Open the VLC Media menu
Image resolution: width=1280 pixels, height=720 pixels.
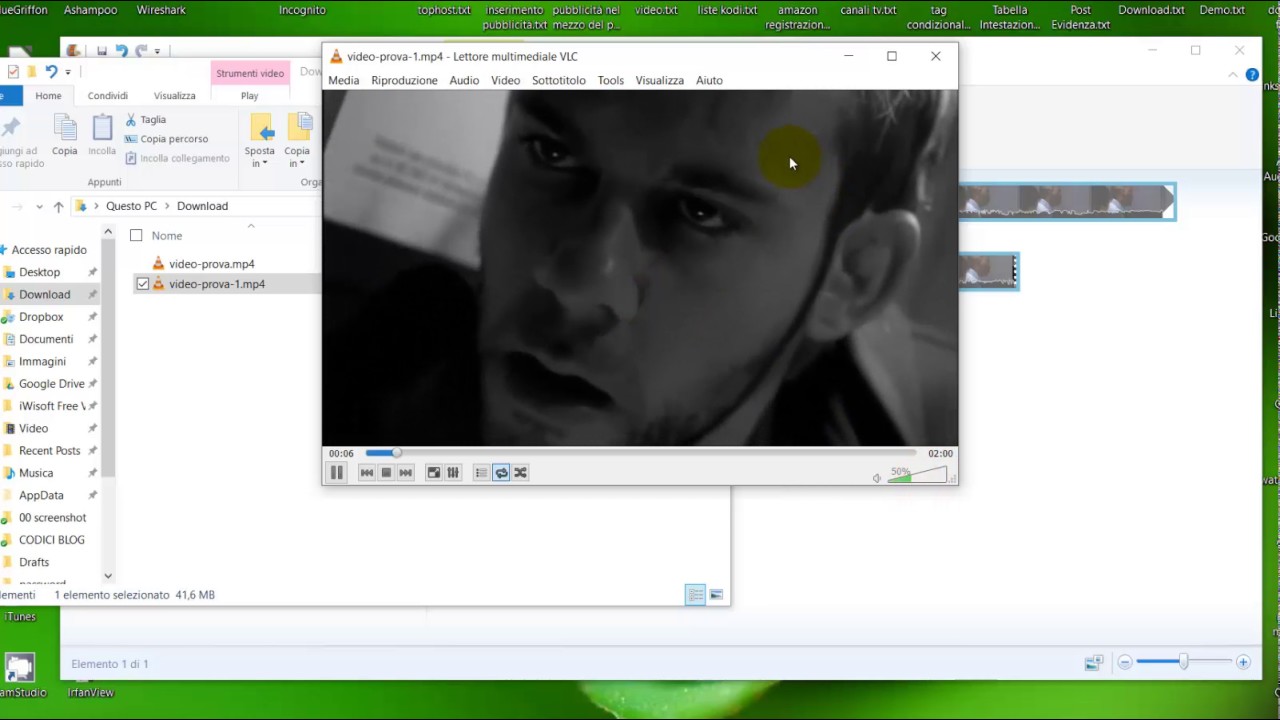tap(343, 80)
